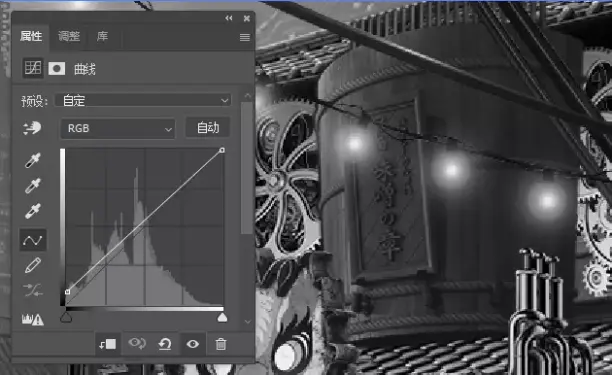Click the vertical scrollbar thumb in properties panel
The width and height of the screenshot is (612, 375).
(246, 168)
